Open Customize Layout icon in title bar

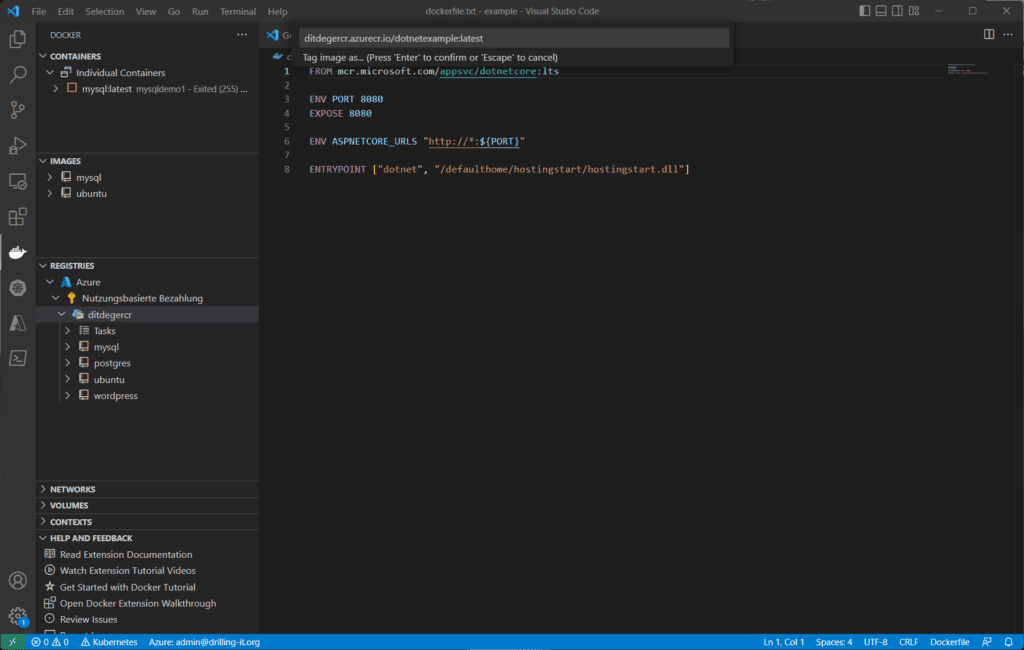point(914,11)
